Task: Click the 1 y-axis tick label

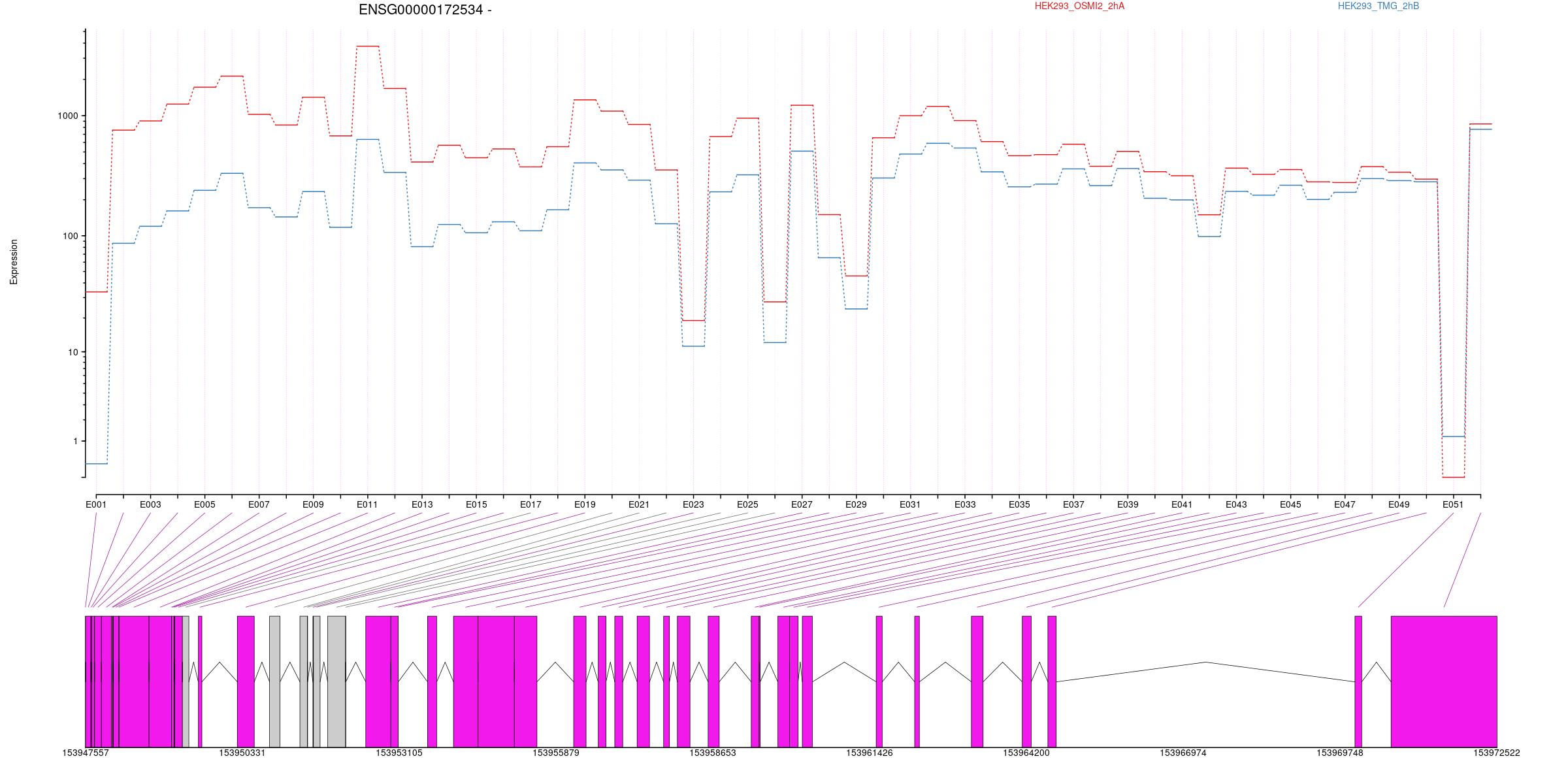Action: (x=75, y=441)
